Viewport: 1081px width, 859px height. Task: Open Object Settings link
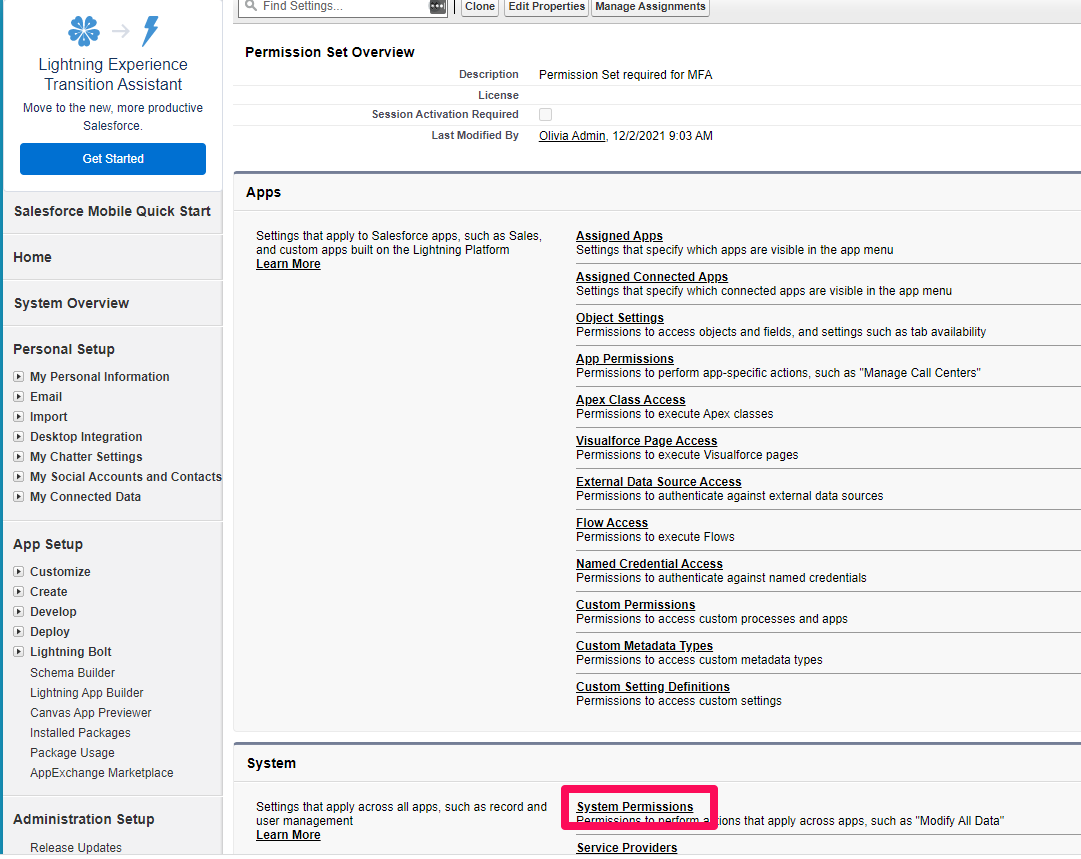coord(620,318)
